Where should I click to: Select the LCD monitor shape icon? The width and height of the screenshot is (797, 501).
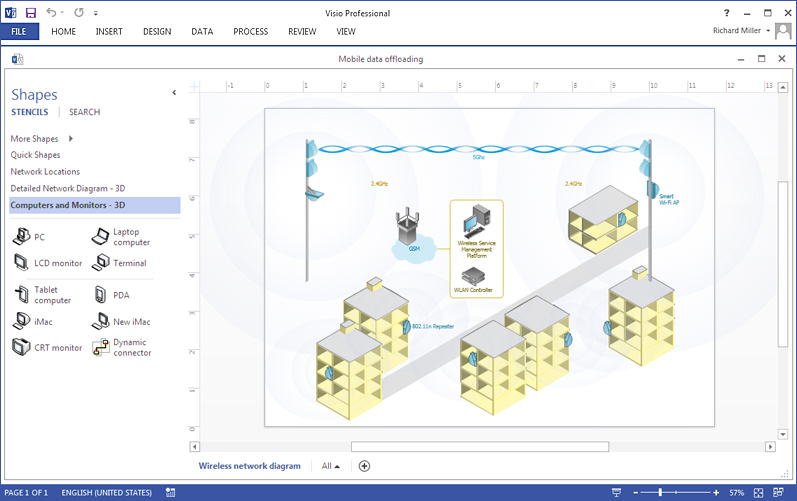click(21, 263)
